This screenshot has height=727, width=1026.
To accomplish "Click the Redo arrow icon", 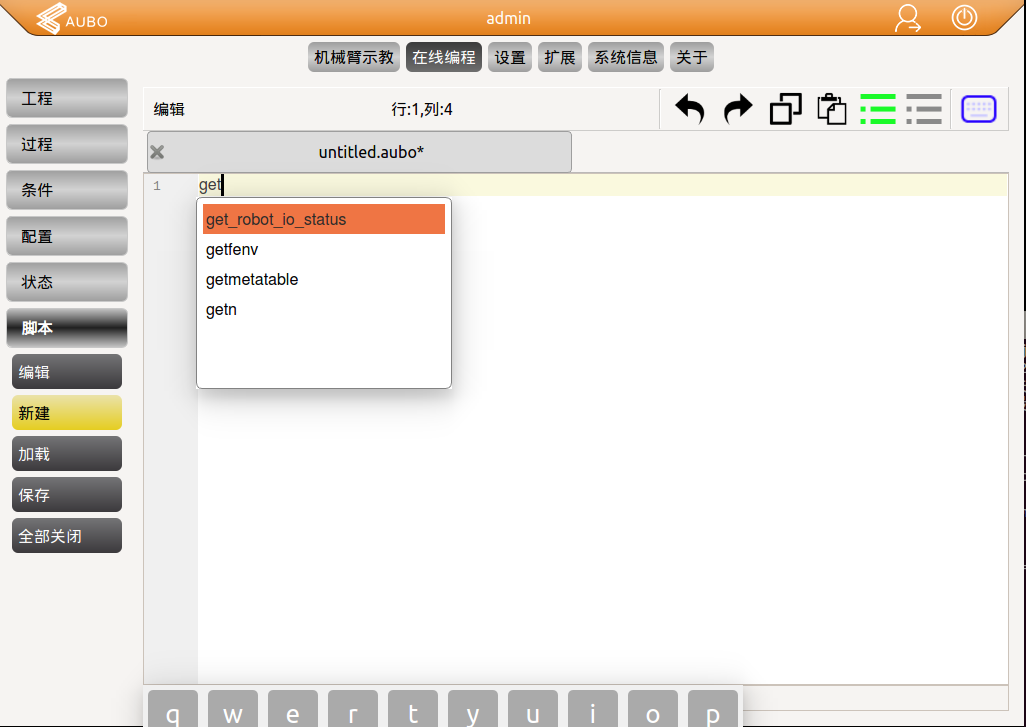I will (737, 109).
